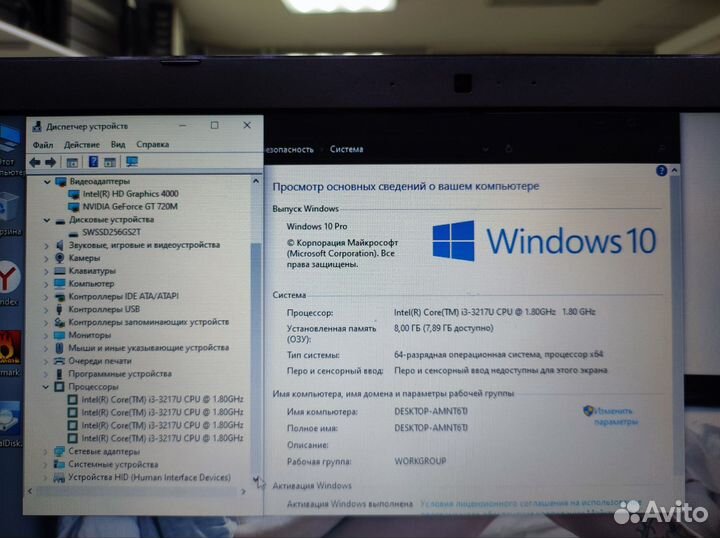Screen dimensions: 720x538
Task: Open the action pane toolbar icon
Action: [x=110, y=162]
